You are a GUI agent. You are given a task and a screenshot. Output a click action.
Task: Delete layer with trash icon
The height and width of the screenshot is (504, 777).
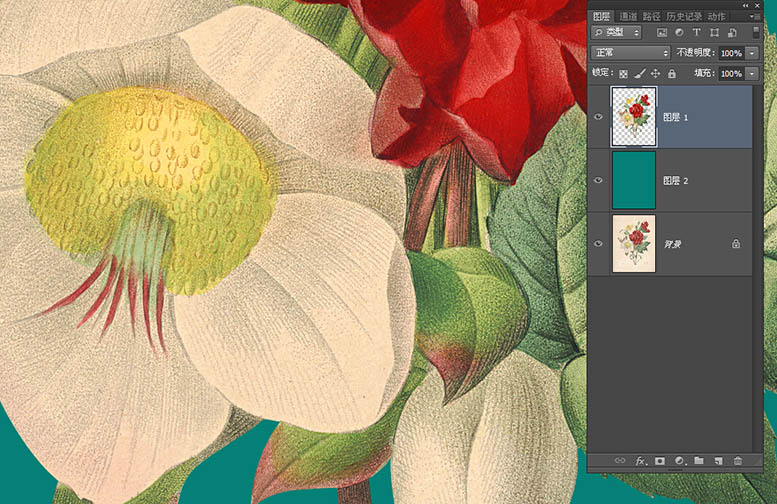(x=738, y=461)
